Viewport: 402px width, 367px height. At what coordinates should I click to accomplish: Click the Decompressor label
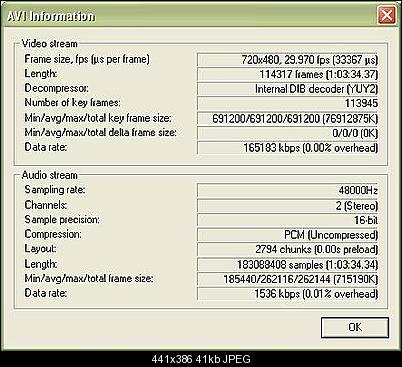click(56, 88)
